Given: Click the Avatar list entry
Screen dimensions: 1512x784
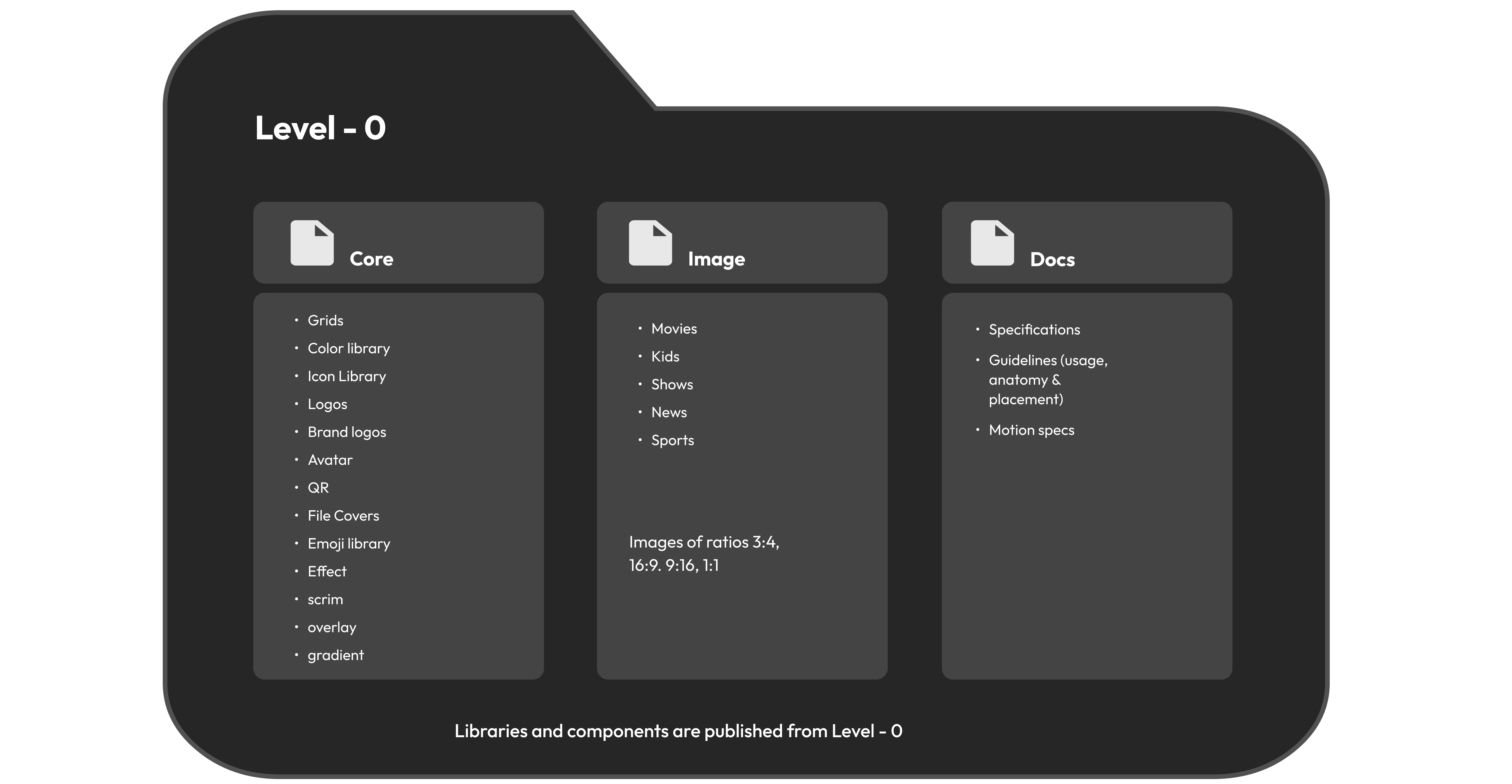Looking at the screenshot, I should [330, 460].
